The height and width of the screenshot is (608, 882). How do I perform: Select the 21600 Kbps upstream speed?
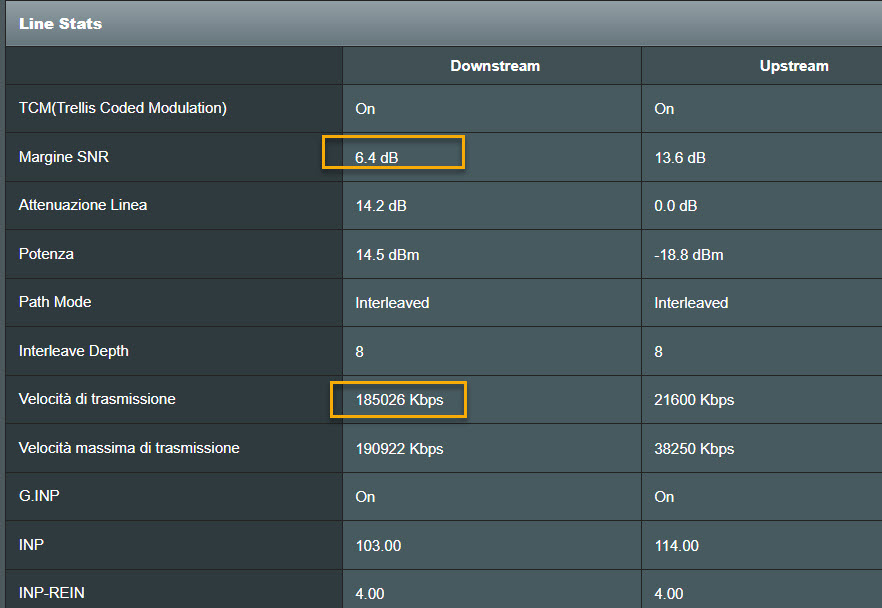[694, 400]
